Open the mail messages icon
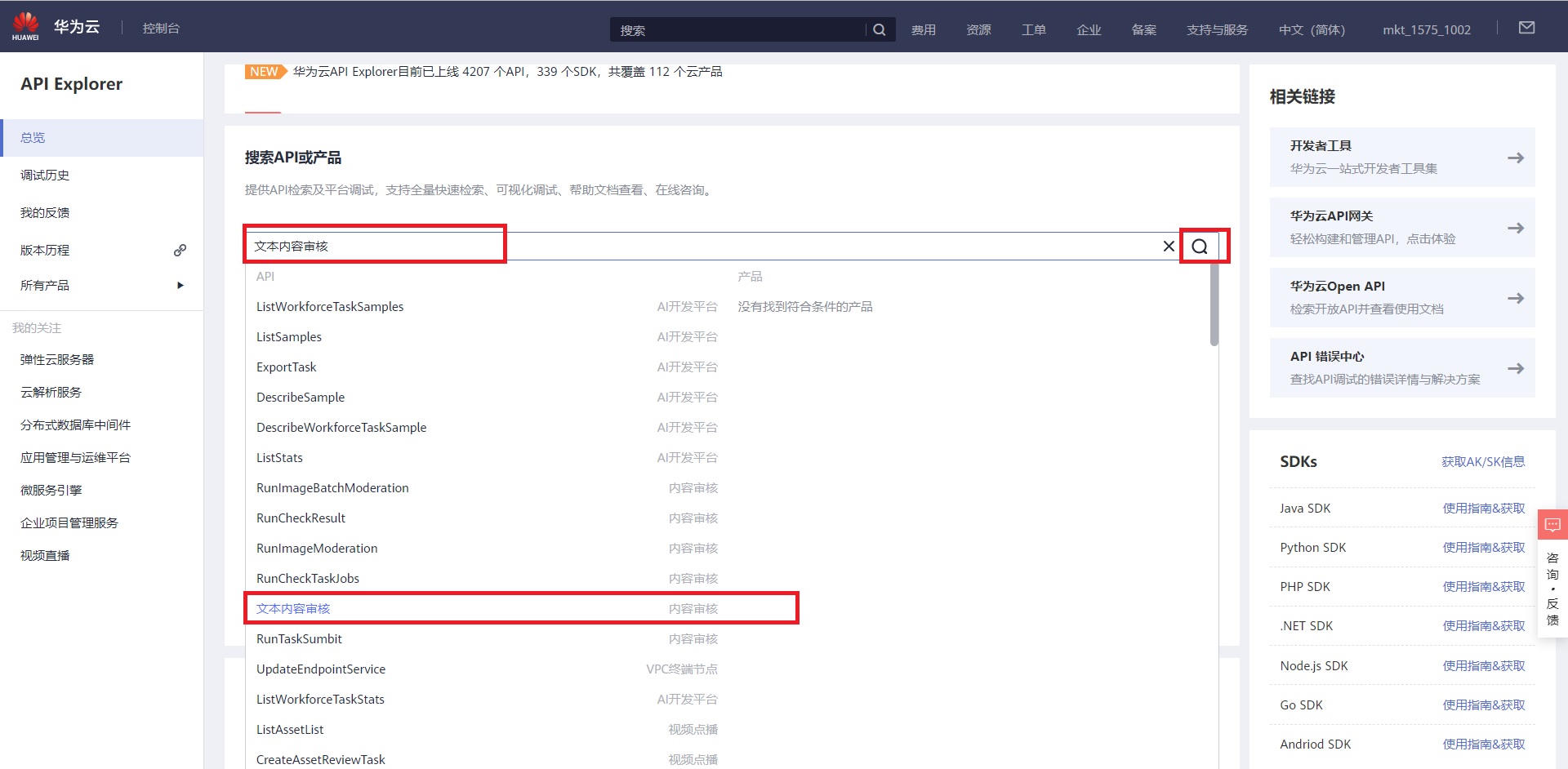Screen dimensions: 1568x769 1526,28
